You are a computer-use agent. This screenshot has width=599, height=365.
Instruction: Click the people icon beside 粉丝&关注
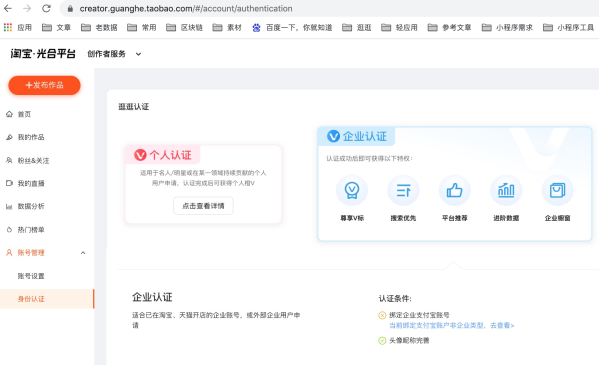(9, 161)
